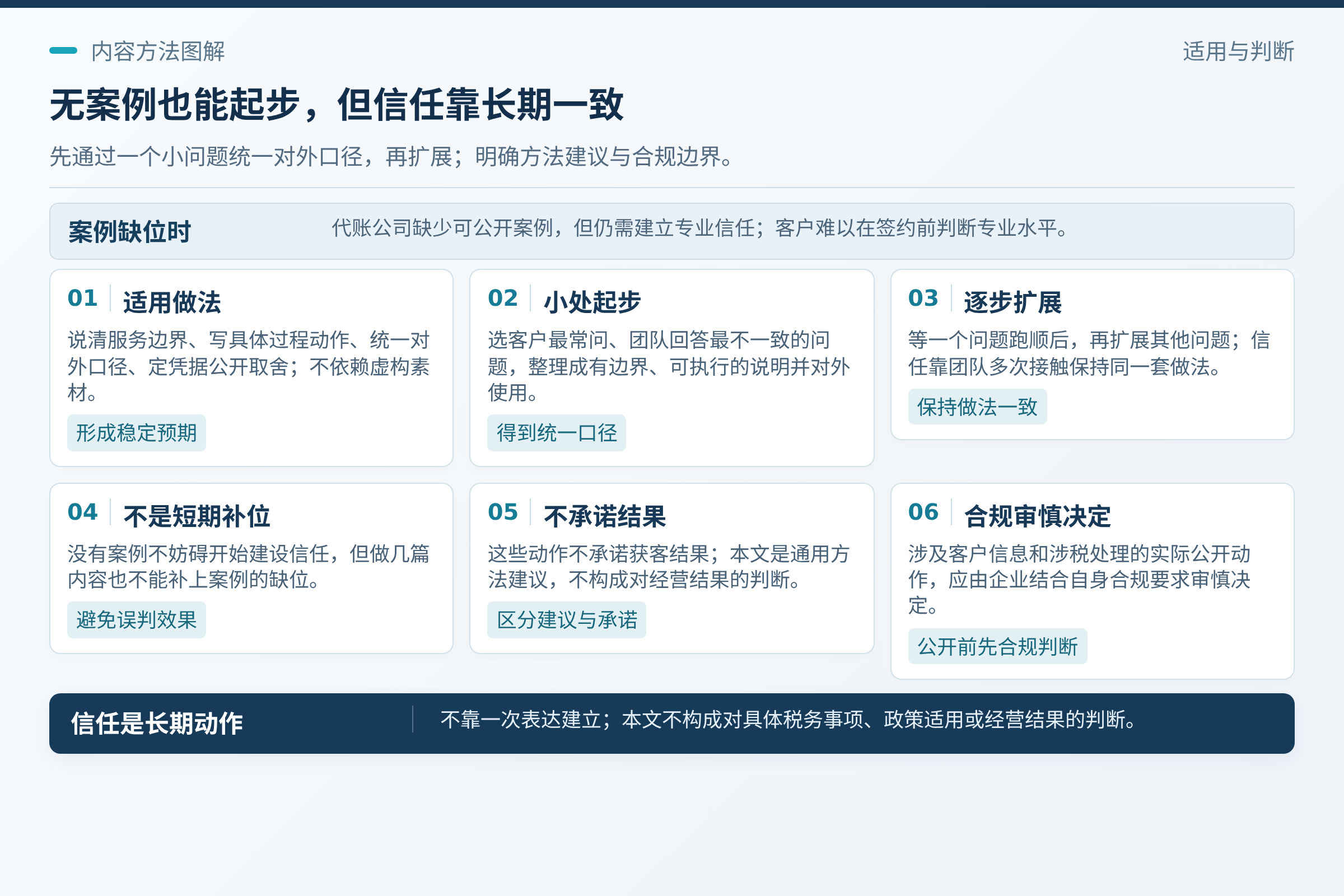This screenshot has height=896, width=1344.
Task: Click the 适用与判断 label at top right
Action: 1238,52
